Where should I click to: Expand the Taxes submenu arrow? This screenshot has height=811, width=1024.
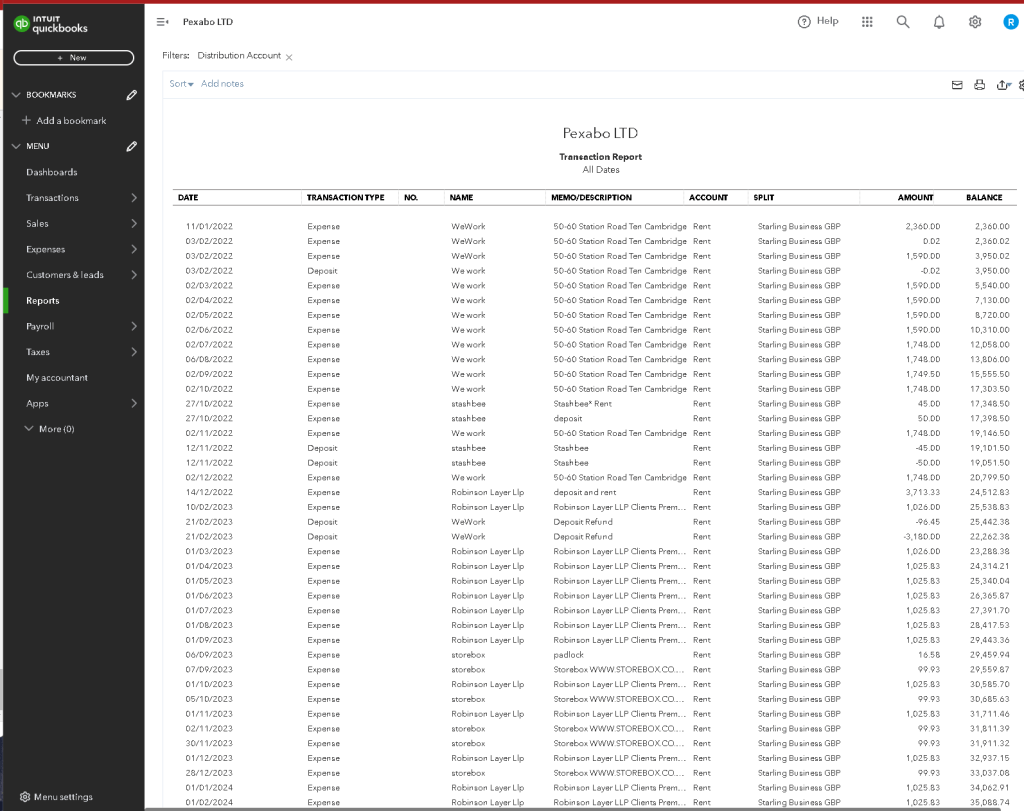134,351
